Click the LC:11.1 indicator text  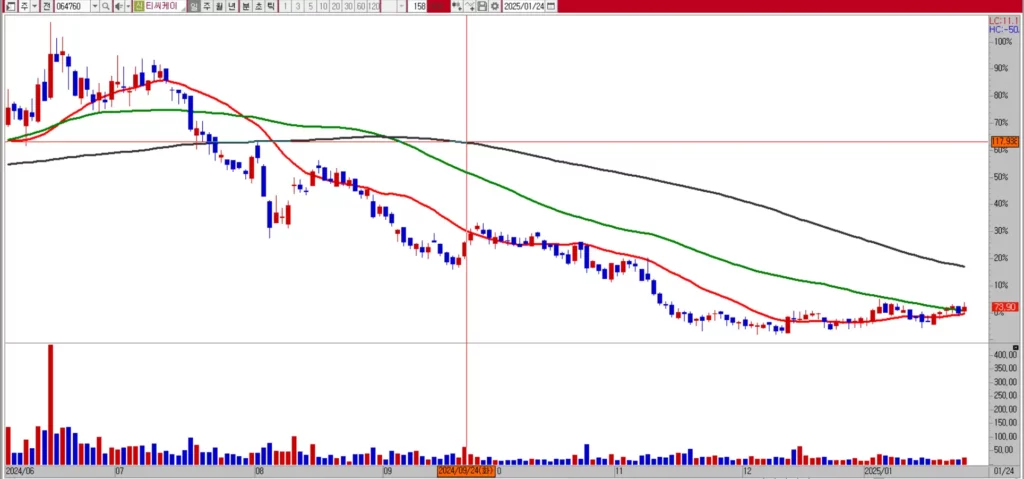pyautogui.click(x=1004, y=21)
